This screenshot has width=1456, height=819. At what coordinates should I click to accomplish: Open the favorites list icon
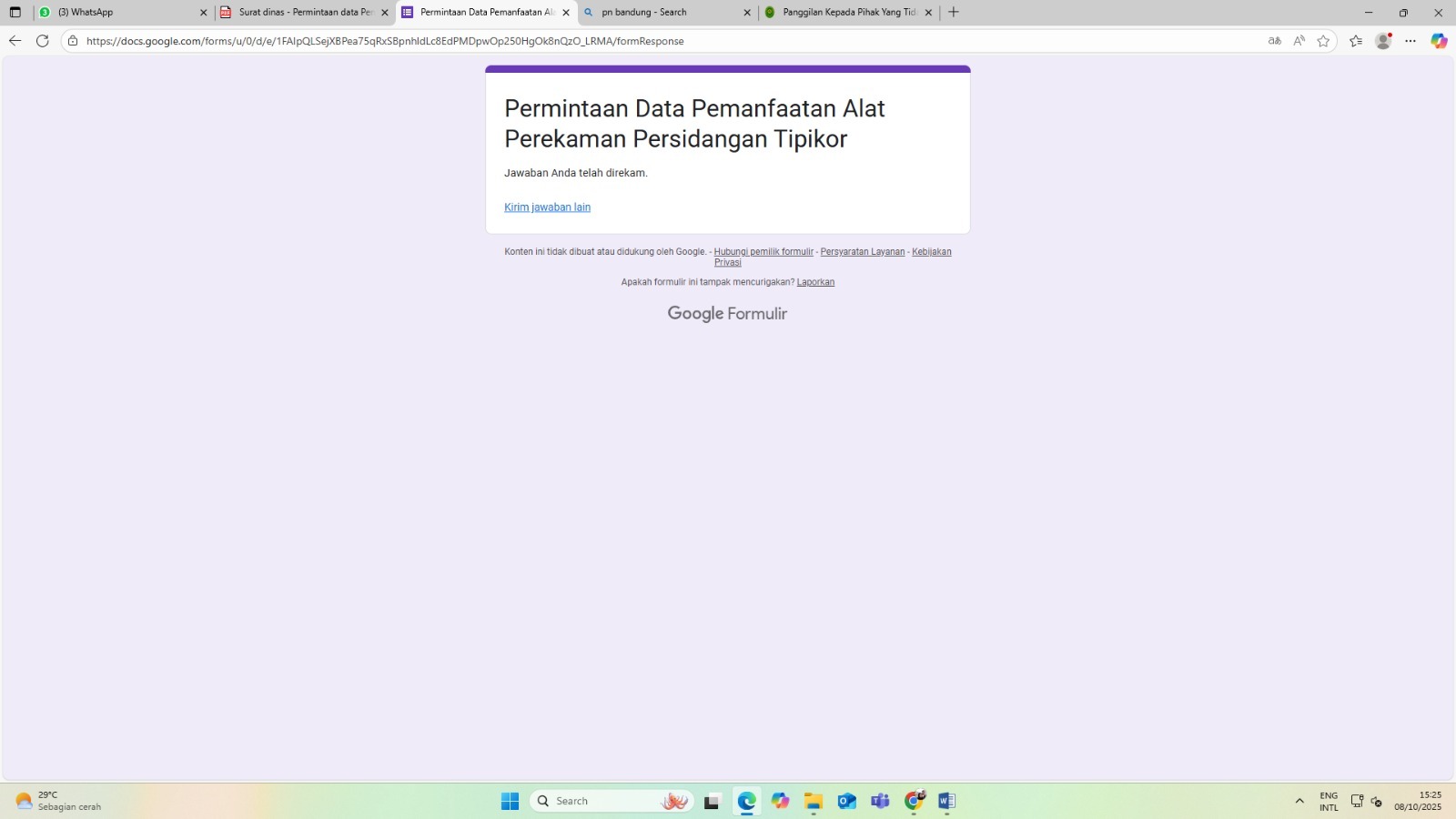(x=1356, y=41)
